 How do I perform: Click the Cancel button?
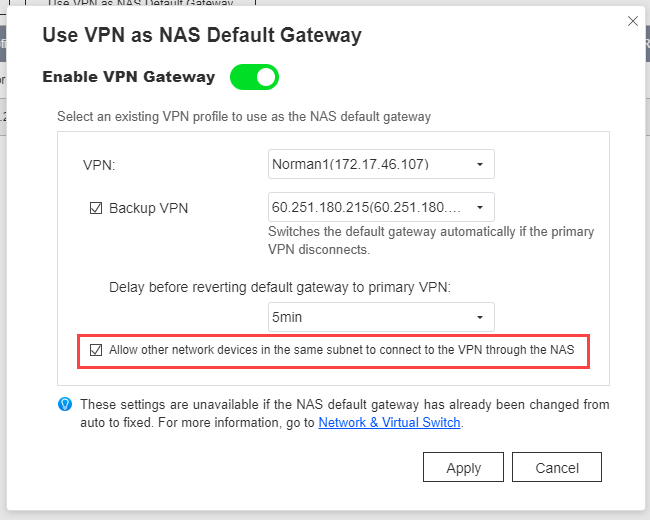click(557, 467)
